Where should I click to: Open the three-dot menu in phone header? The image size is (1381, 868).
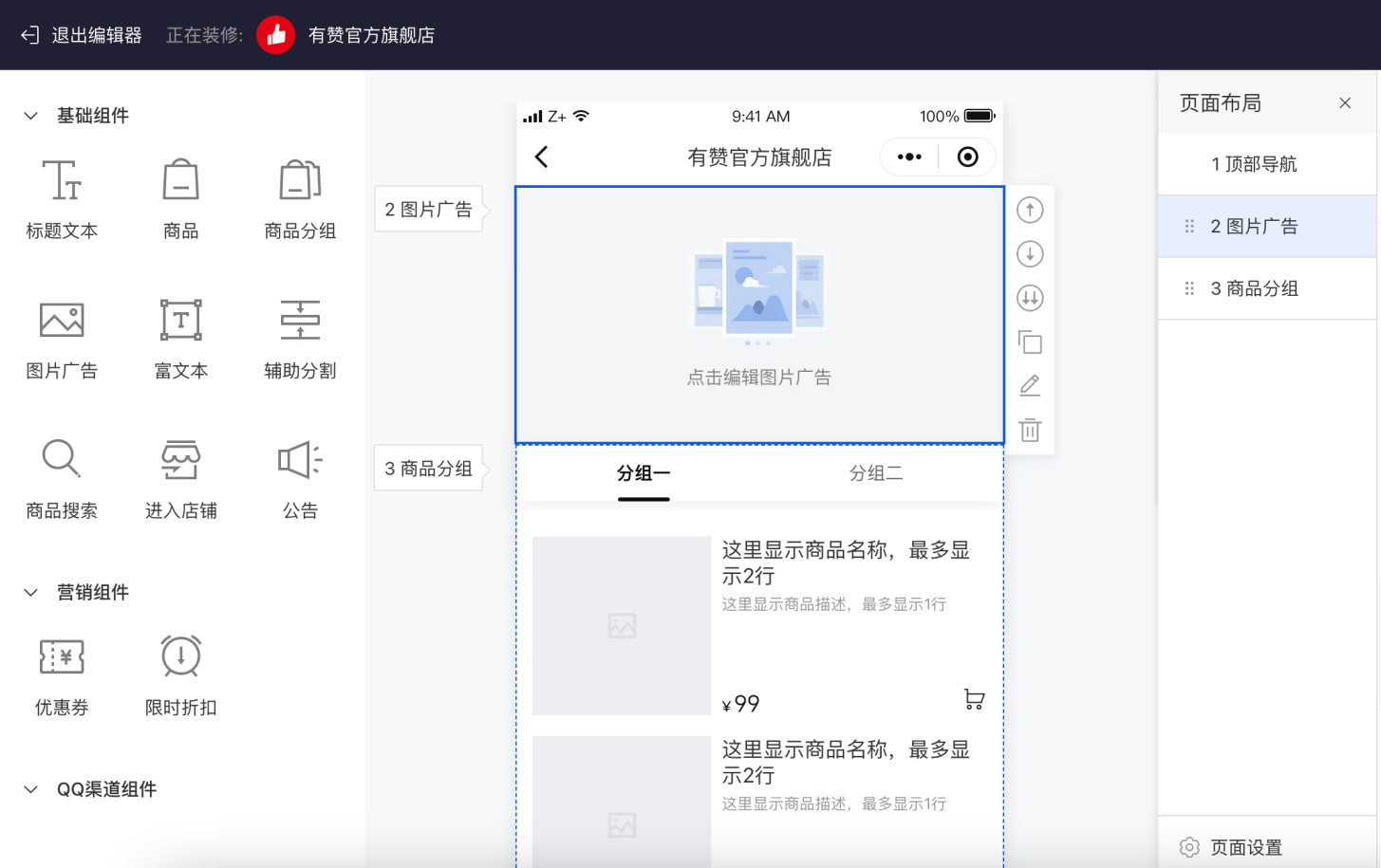tap(909, 157)
